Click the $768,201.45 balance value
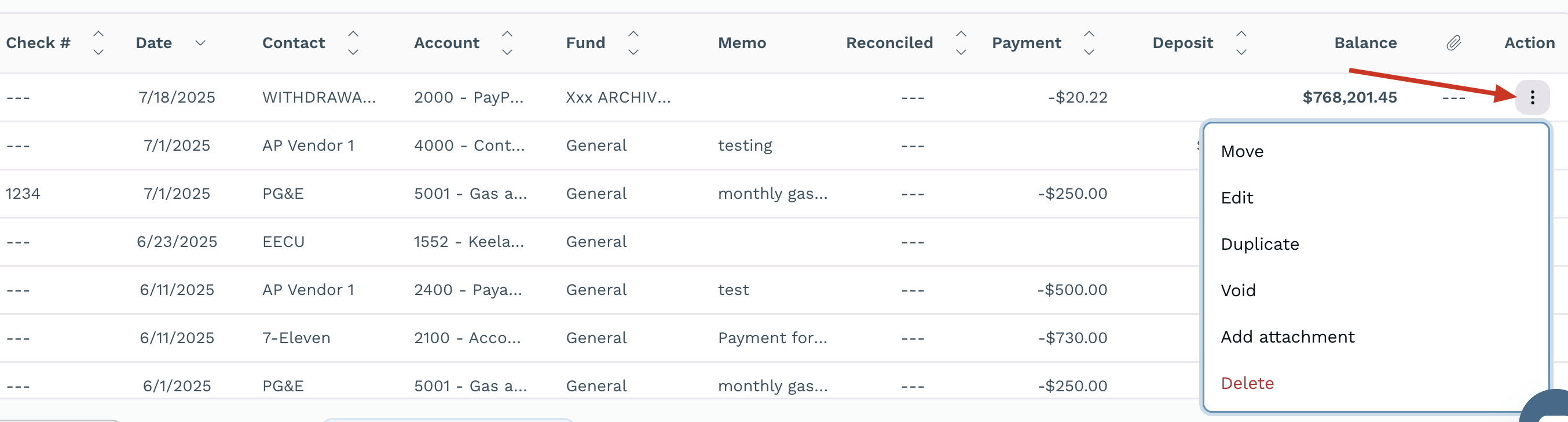 [x=1350, y=97]
